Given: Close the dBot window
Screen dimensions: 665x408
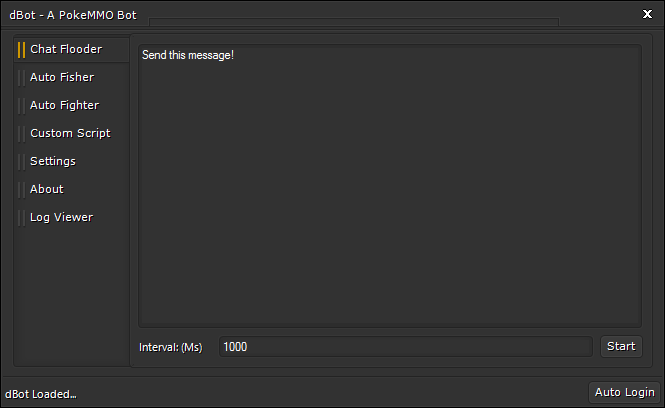Looking at the screenshot, I should (x=647, y=14).
